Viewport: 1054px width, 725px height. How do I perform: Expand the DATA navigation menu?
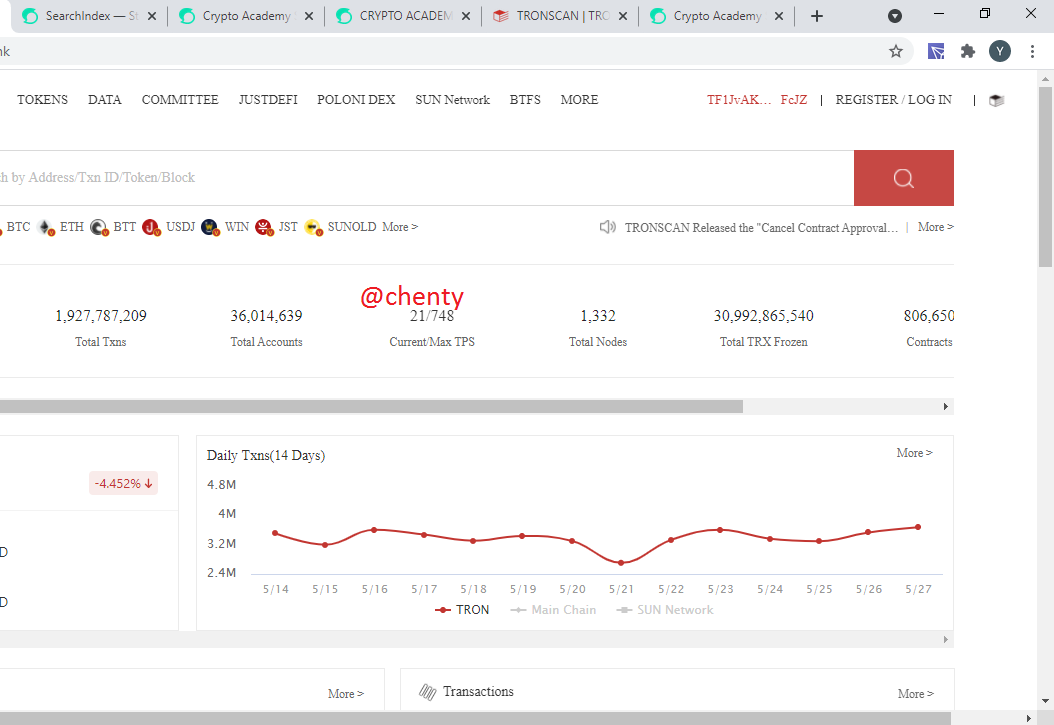coord(105,100)
